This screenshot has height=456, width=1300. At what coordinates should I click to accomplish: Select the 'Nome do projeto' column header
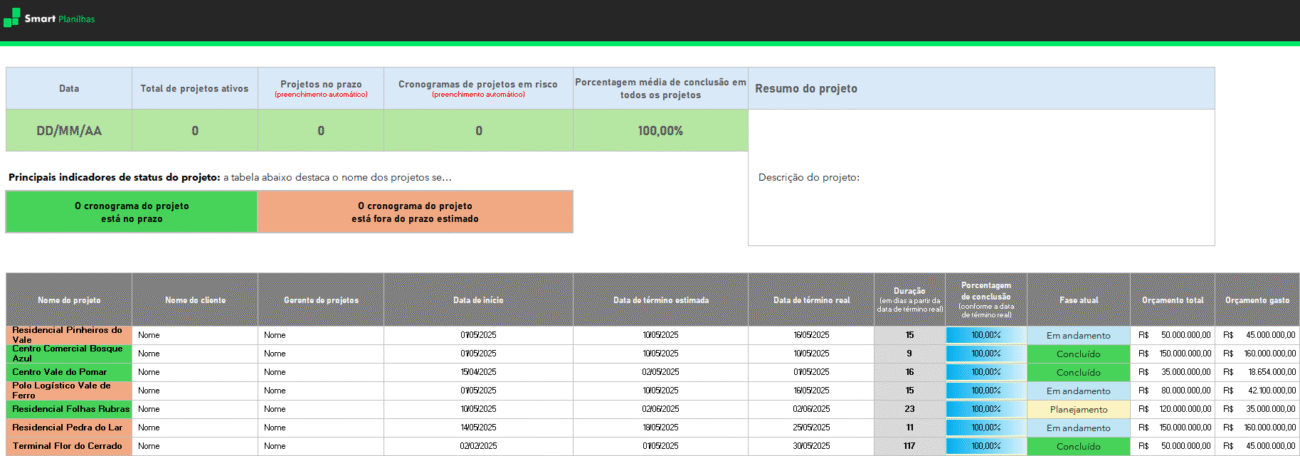tap(69, 300)
